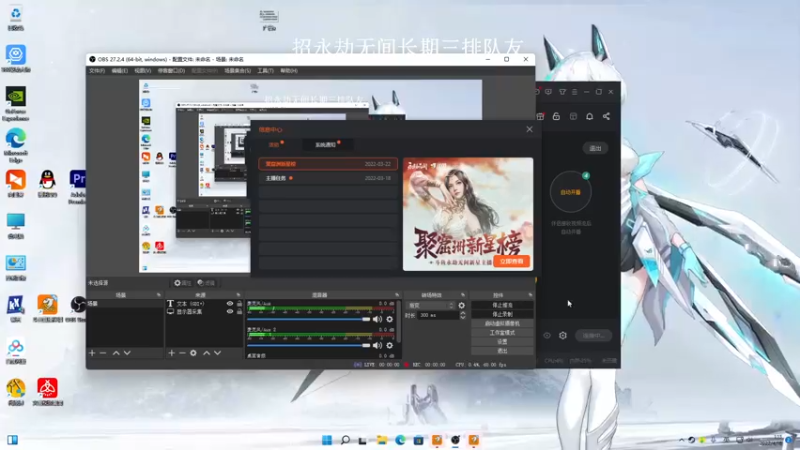The width and height of the screenshot is (800, 450).
Task: Open Search from the taskbar
Action: tap(345, 440)
